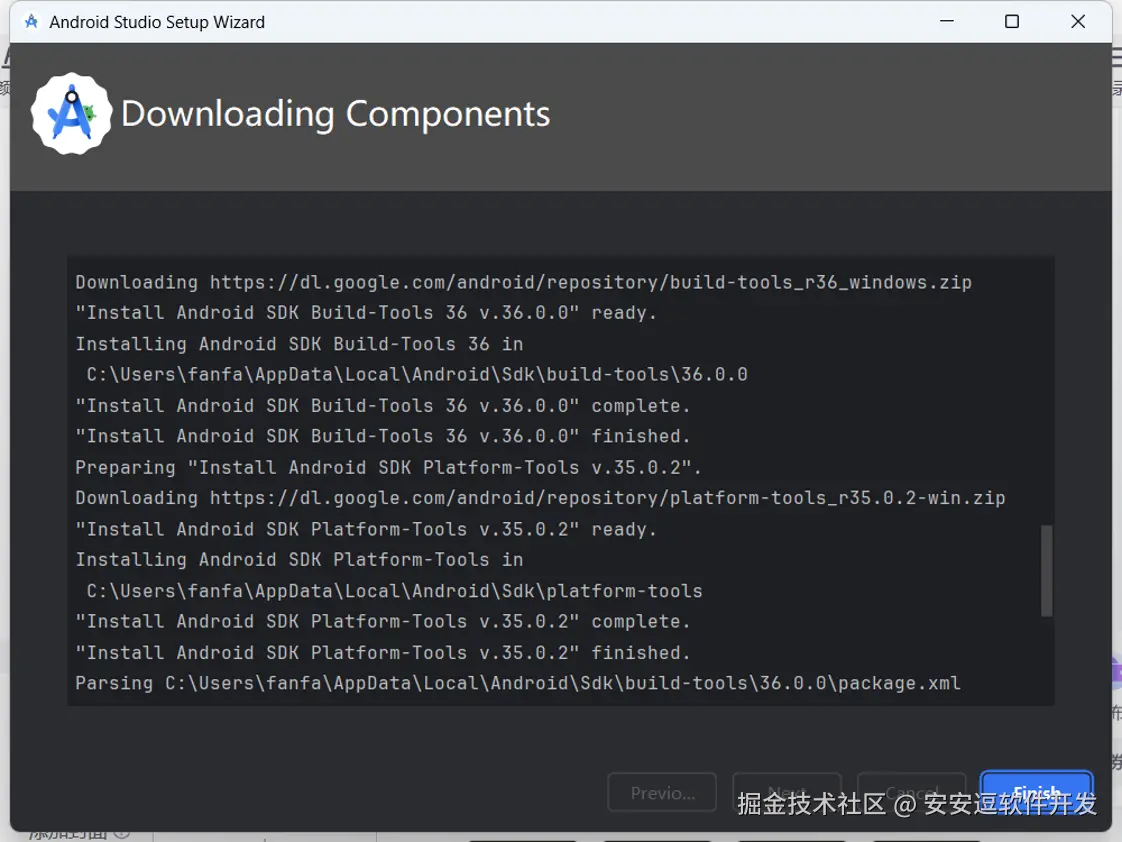This screenshot has height=842, width=1122.
Task: Click the 'Parsing ... package.xml' log line
Action: [518, 683]
